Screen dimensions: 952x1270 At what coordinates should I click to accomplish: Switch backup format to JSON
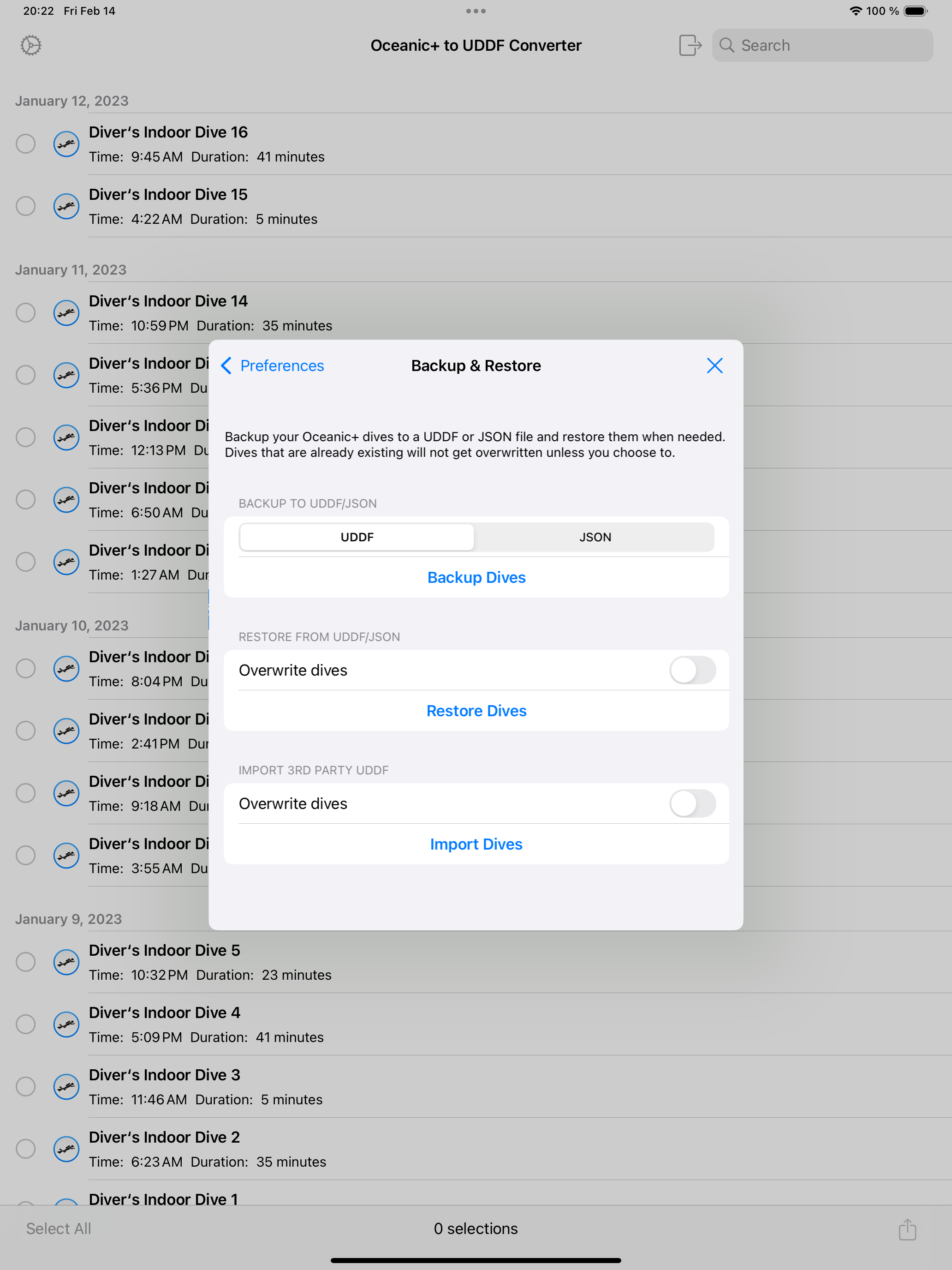click(x=595, y=537)
